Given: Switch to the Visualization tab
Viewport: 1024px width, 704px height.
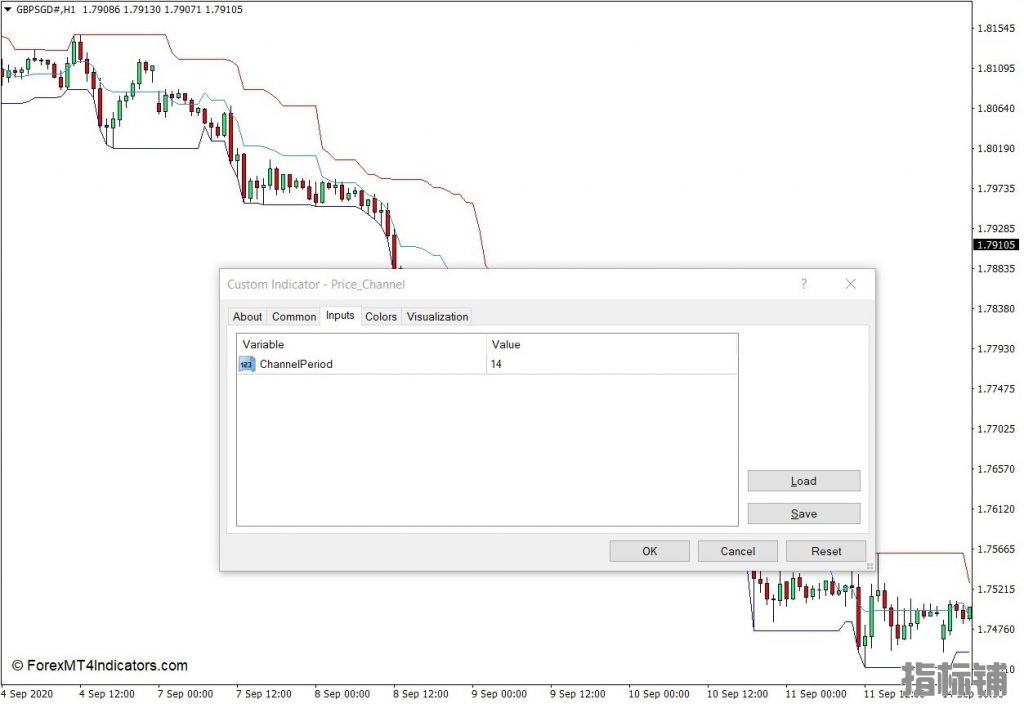Looking at the screenshot, I should 438,317.
